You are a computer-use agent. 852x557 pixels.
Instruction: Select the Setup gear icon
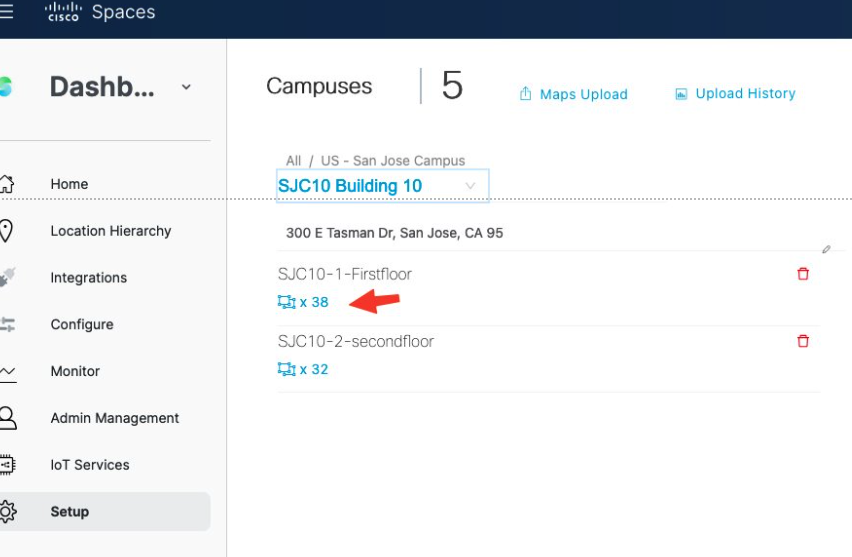[7, 512]
